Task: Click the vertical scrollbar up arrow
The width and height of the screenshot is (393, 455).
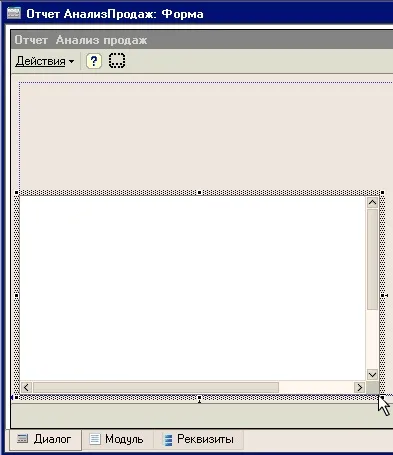Action: click(372, 202)
